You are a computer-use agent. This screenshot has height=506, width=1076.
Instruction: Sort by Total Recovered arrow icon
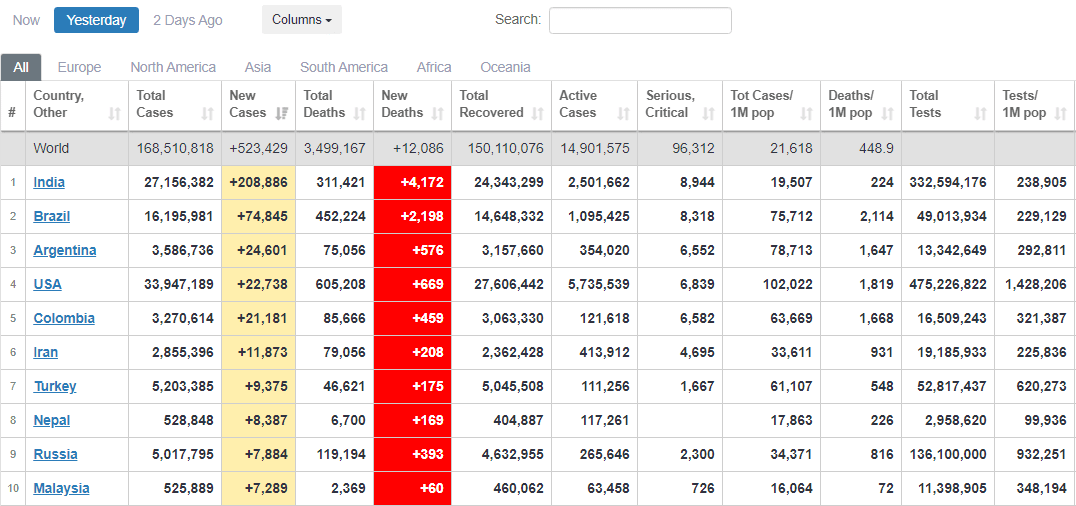pyautogui.click(x=538, y=114)
